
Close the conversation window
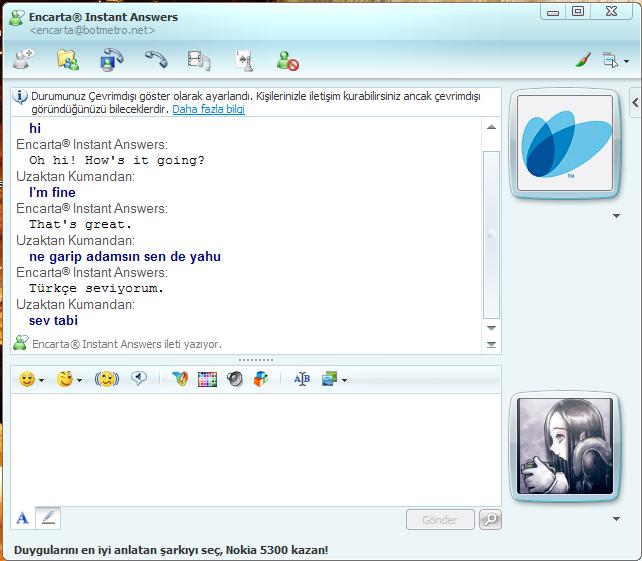[x=611, y=11]
